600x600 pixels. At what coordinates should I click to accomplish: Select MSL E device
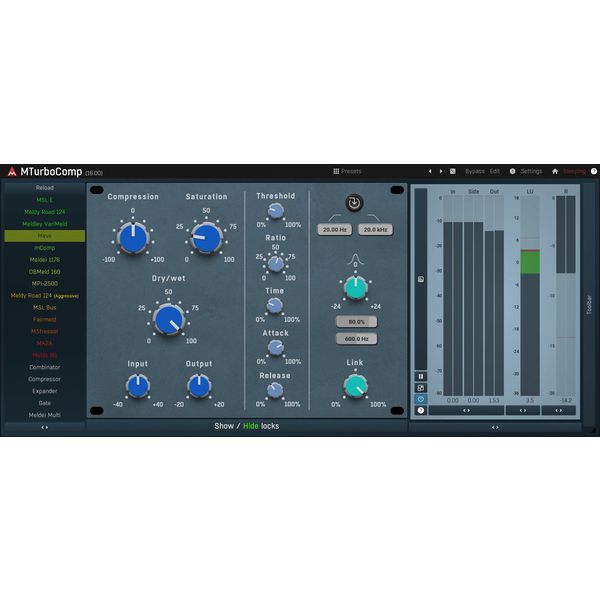pos(45,200)
